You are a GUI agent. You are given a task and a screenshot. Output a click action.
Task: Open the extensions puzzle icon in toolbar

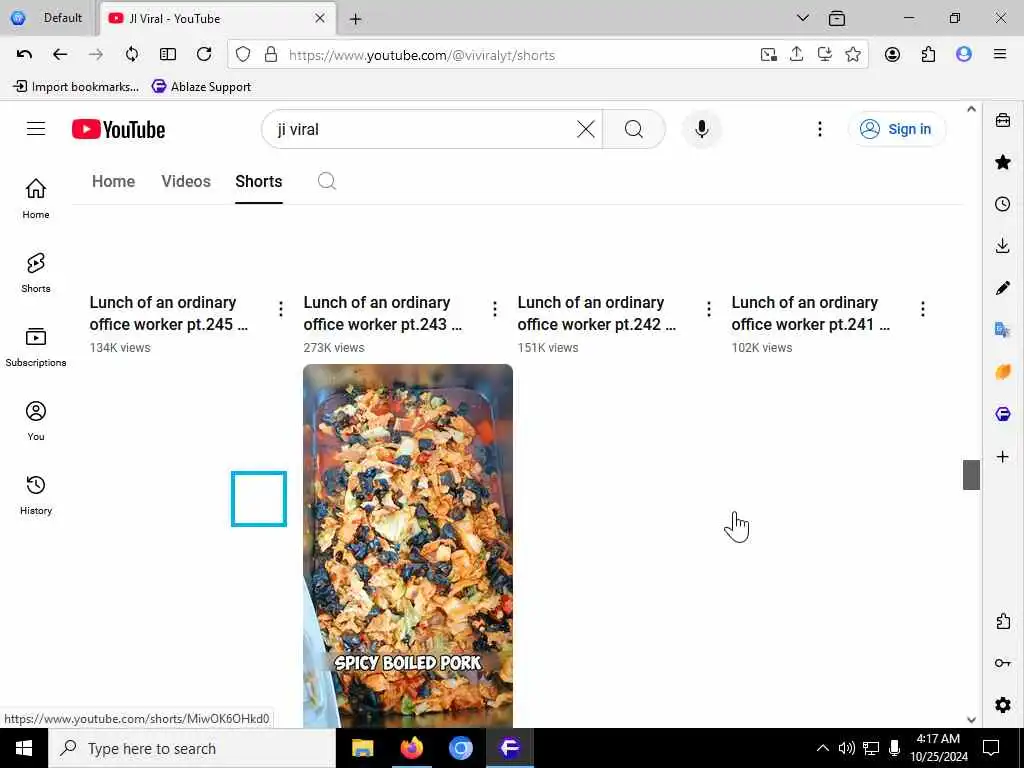pos(928,55)
